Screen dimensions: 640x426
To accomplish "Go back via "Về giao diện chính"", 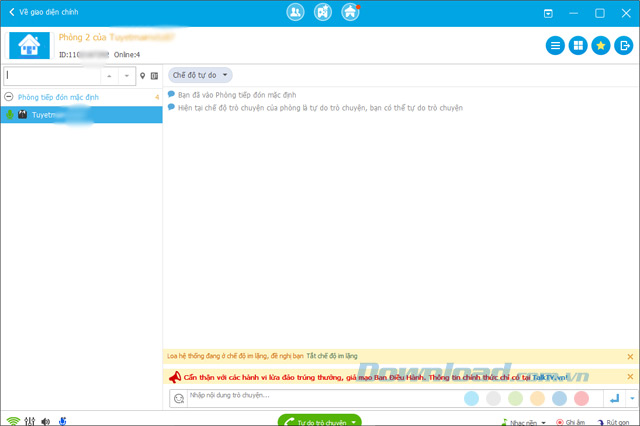I will pyautogui.click(x=43, y=12).
